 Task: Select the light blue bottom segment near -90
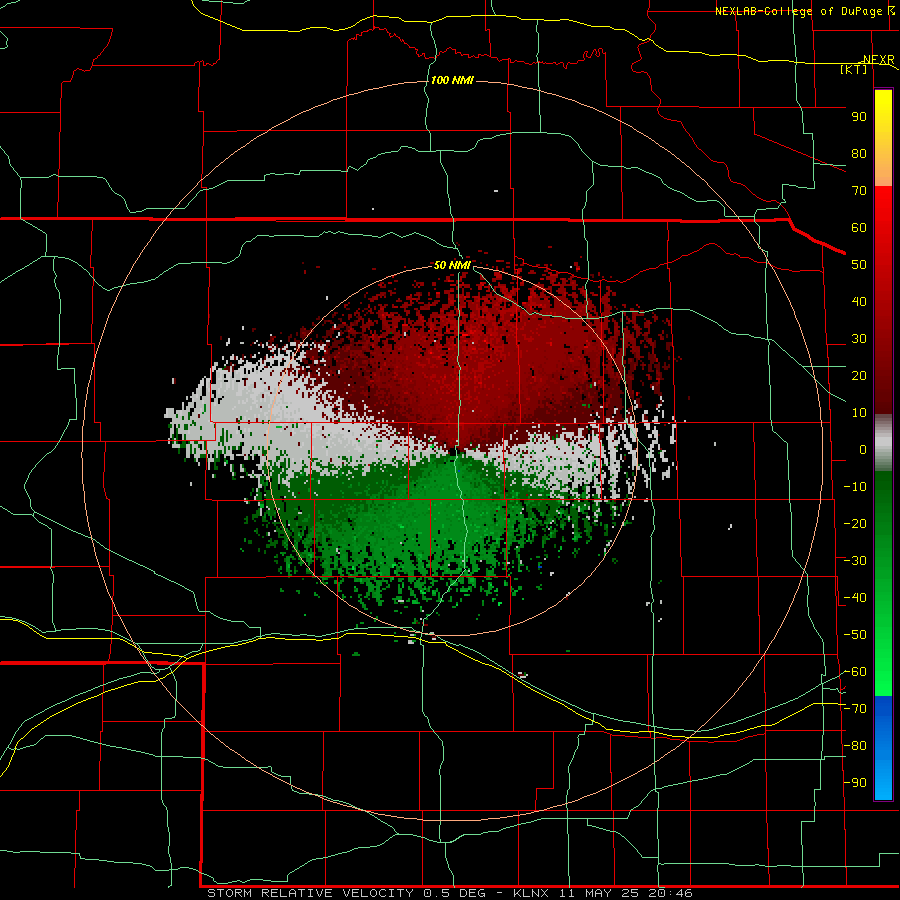click(x=883, y=781)
